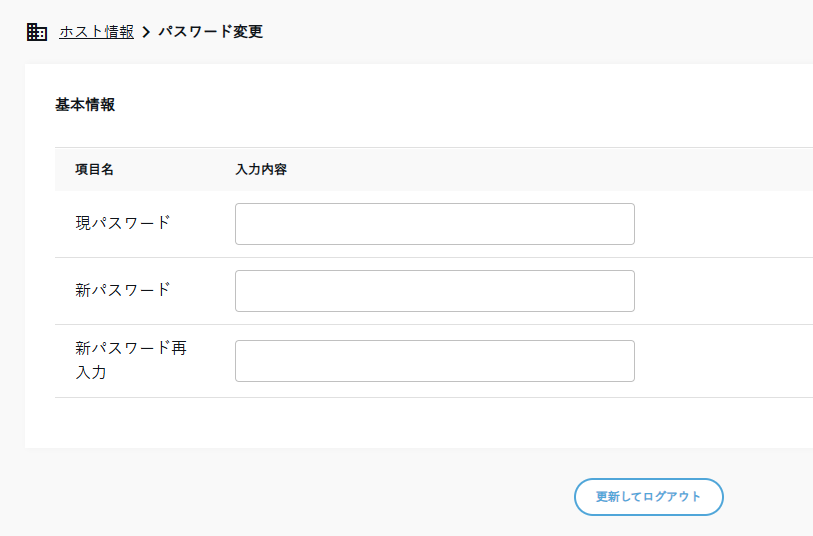This screenshot has width=813, height=536.
Task: Click gray page background left of update button
Action: (300, 496)
